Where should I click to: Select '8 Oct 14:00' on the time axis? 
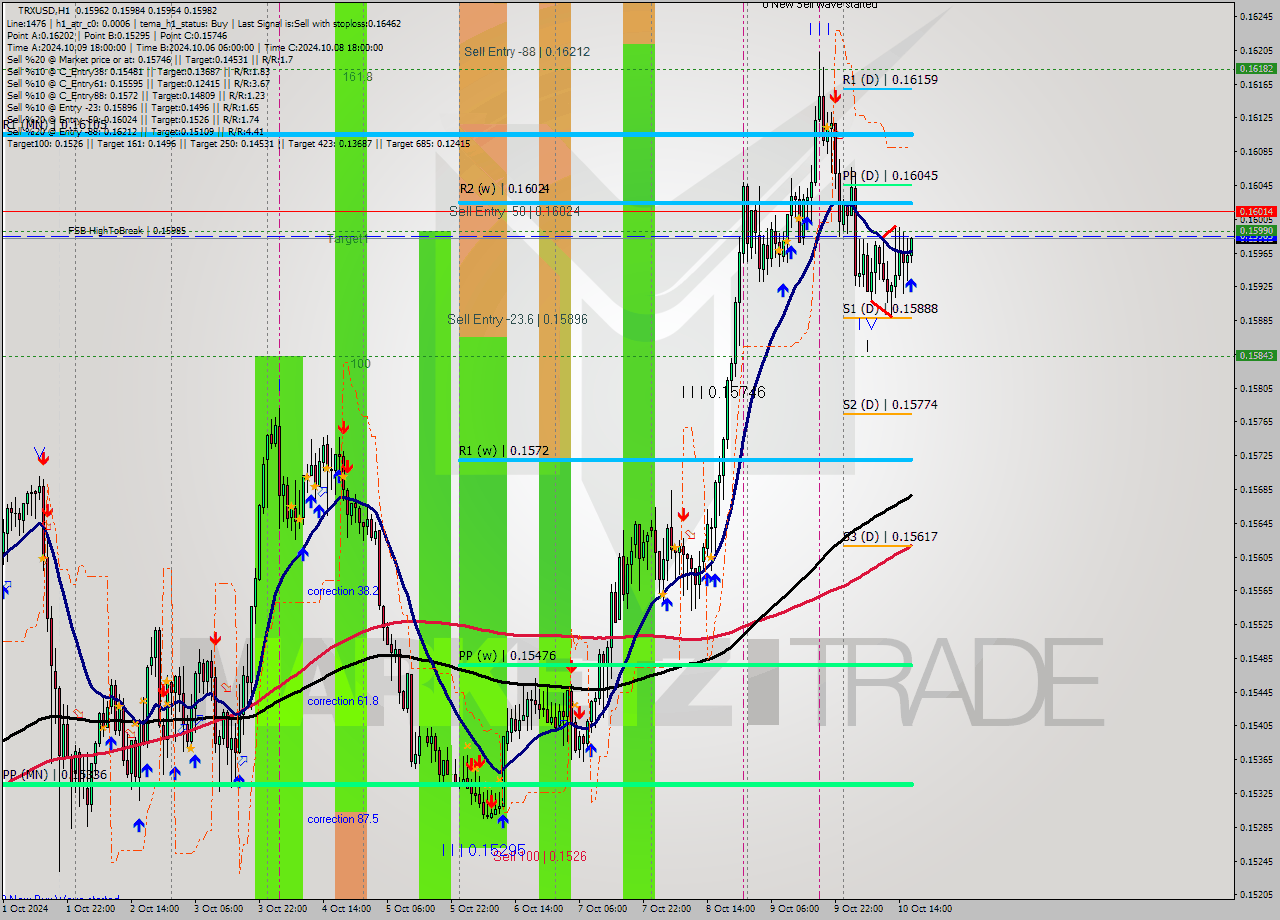click(730, 909)
